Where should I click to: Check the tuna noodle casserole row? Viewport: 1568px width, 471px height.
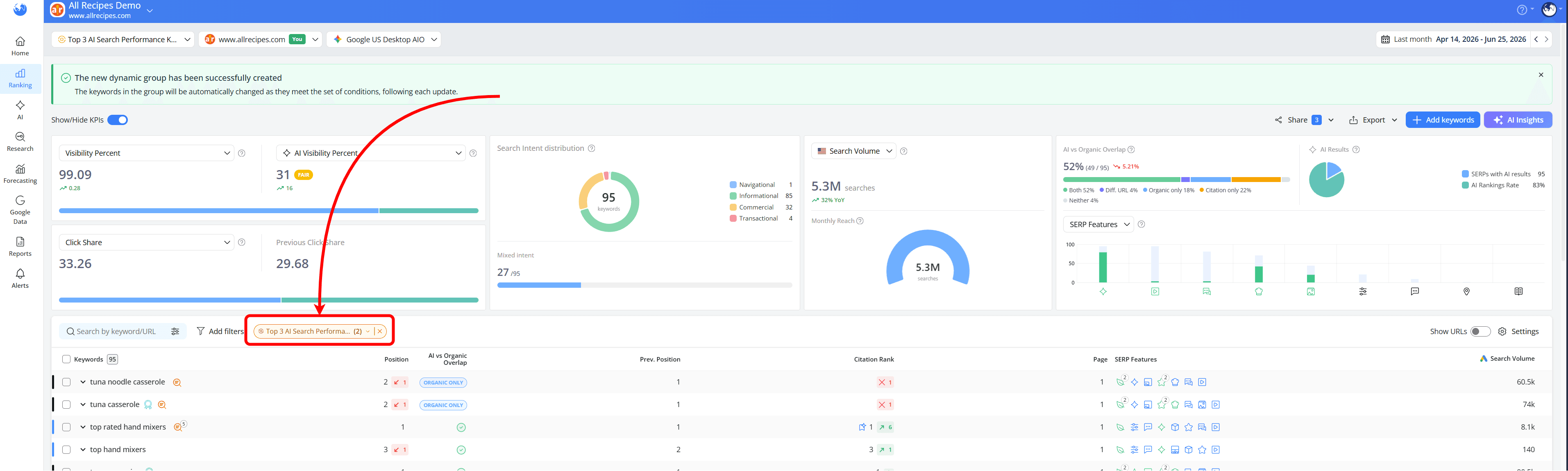click(66, 382)
